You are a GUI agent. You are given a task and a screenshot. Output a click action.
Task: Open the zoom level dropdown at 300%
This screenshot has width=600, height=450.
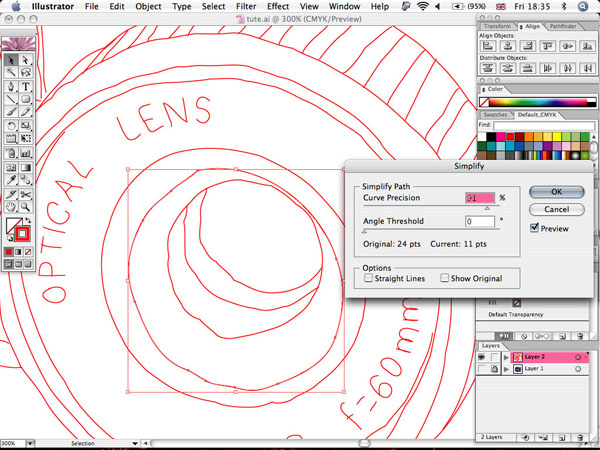coord(30,443)
